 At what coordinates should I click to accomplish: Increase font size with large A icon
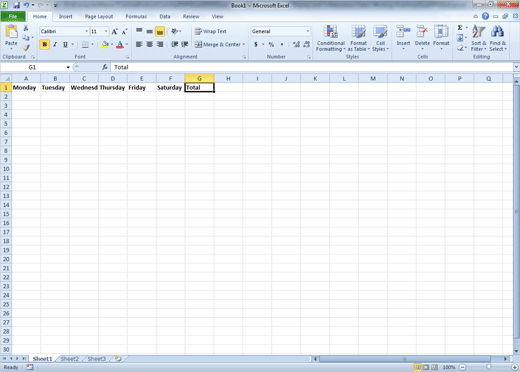point(114,32)
